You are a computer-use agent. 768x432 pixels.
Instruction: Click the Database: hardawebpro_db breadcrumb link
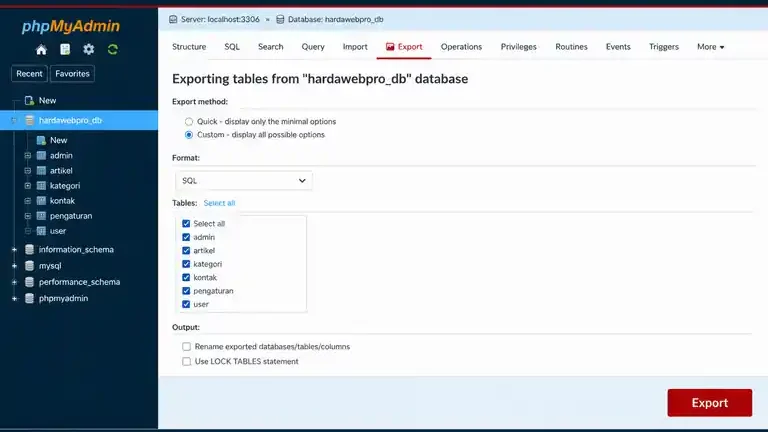click(x=336, y=20)
